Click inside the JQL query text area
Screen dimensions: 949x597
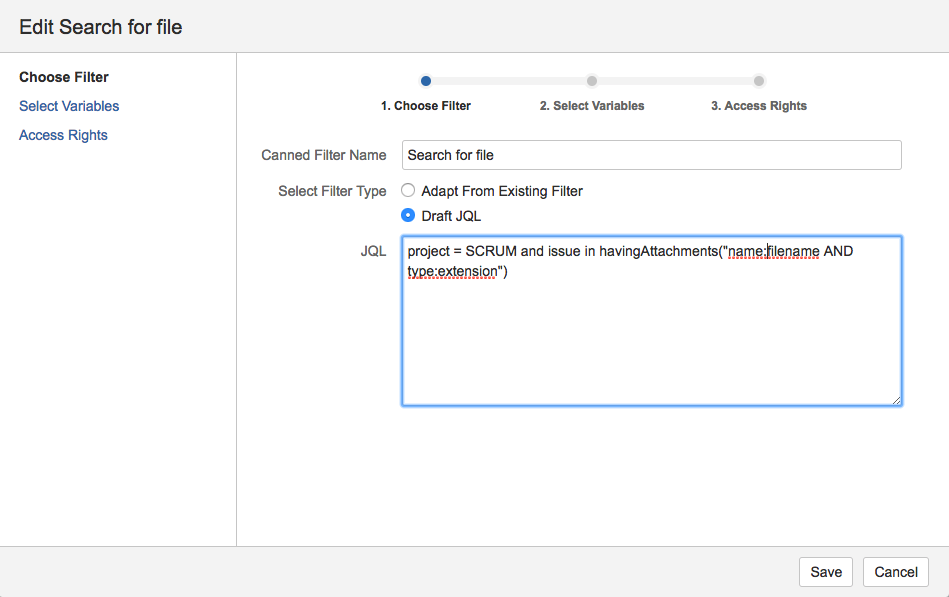(651, 320)
